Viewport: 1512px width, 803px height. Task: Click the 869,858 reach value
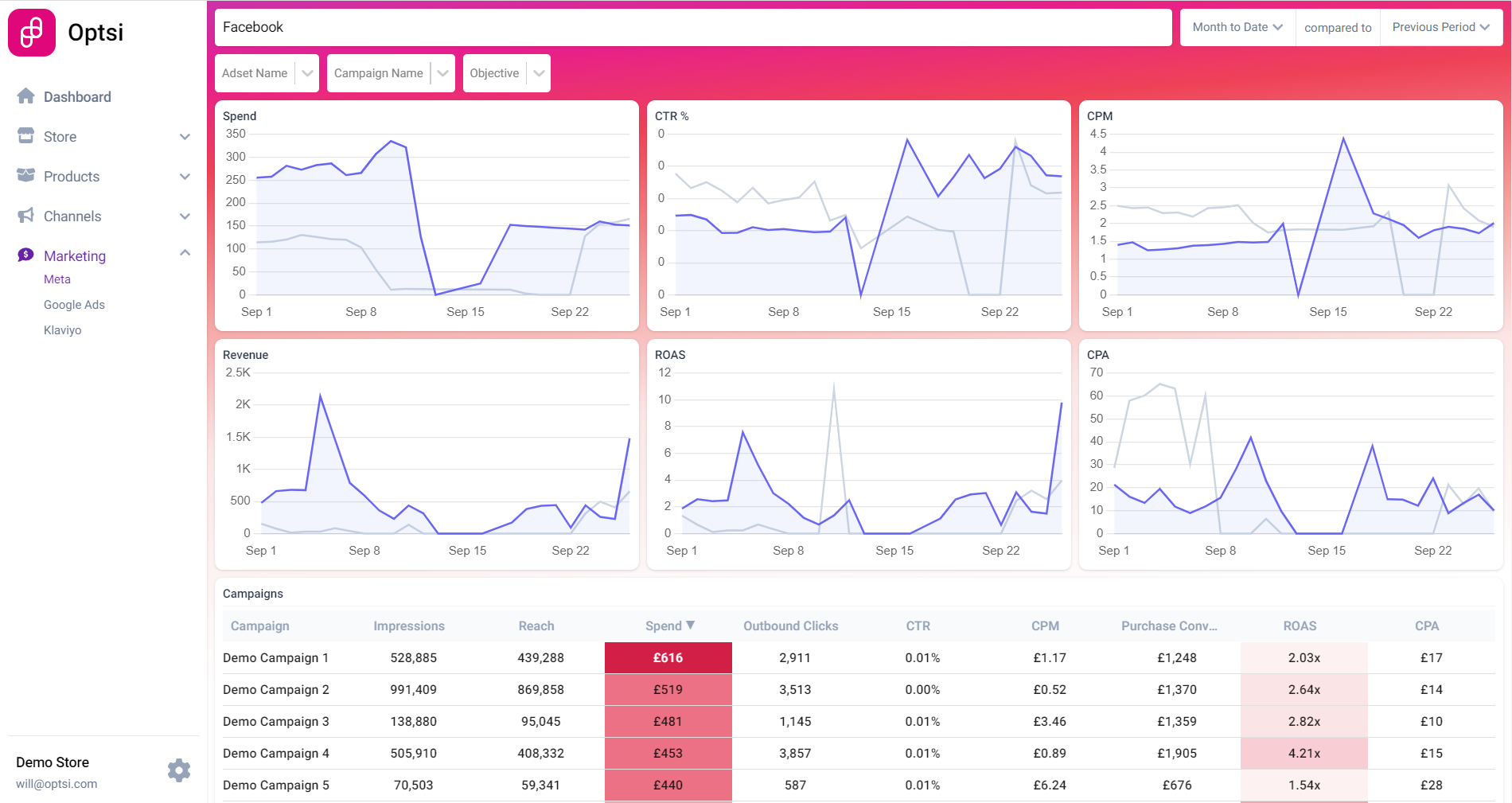click(x=541, y=690)
